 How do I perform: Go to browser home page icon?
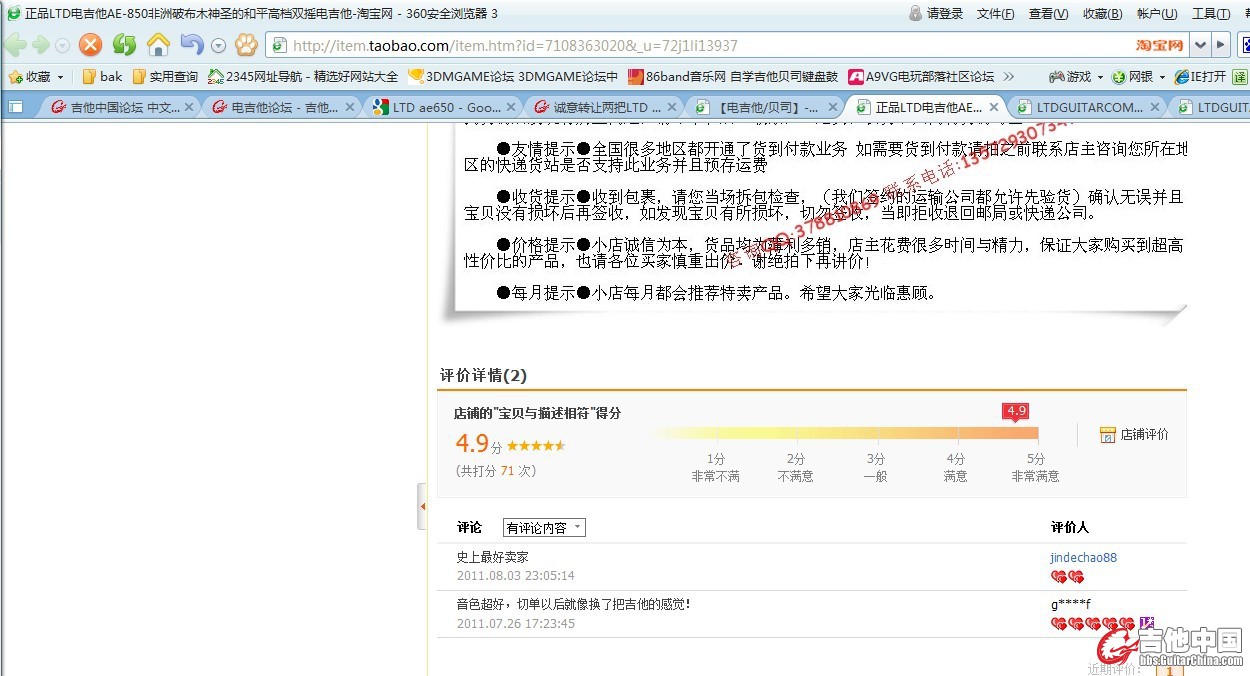(158, 45)
